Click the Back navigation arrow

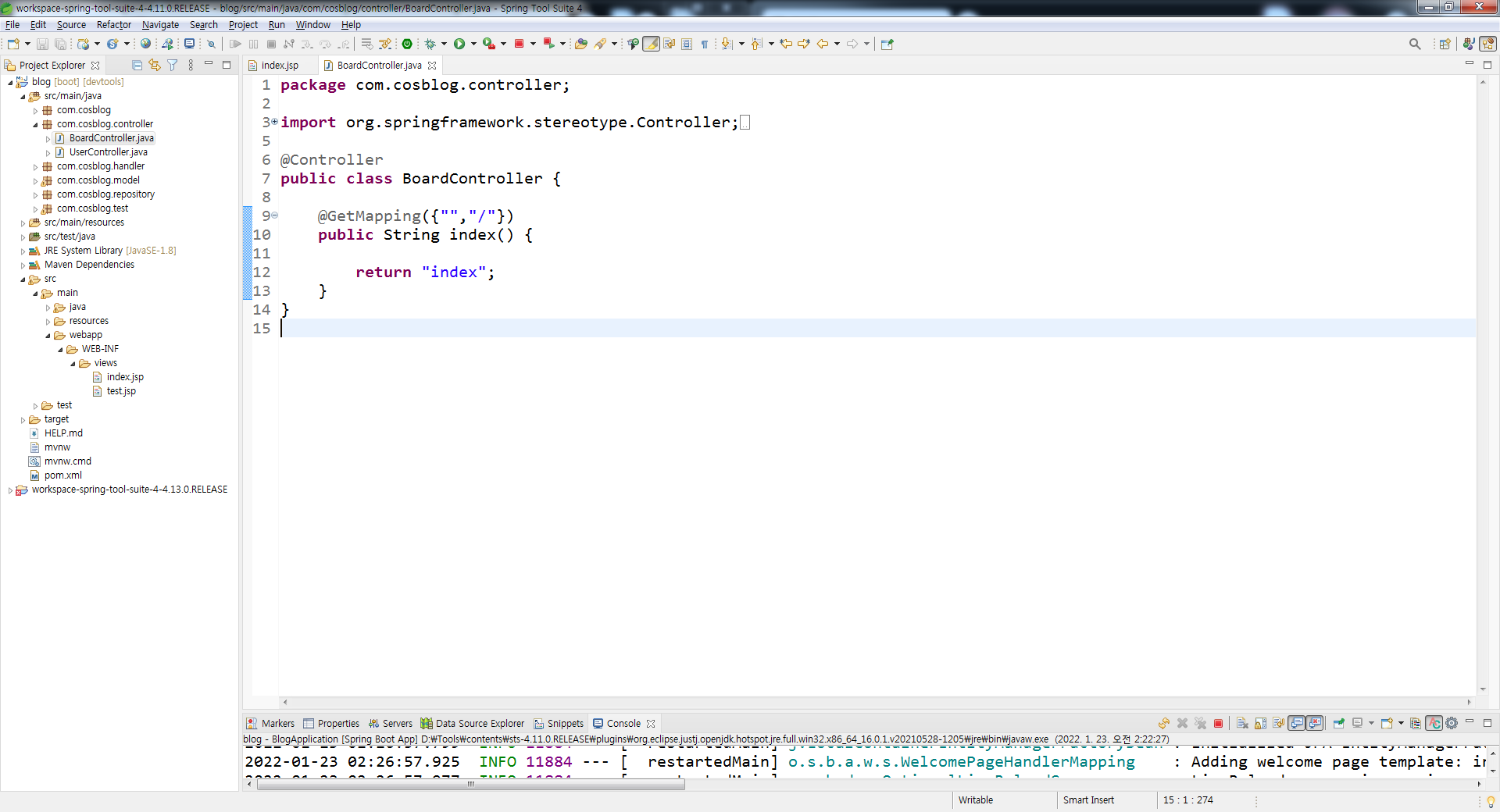point(823,44)
